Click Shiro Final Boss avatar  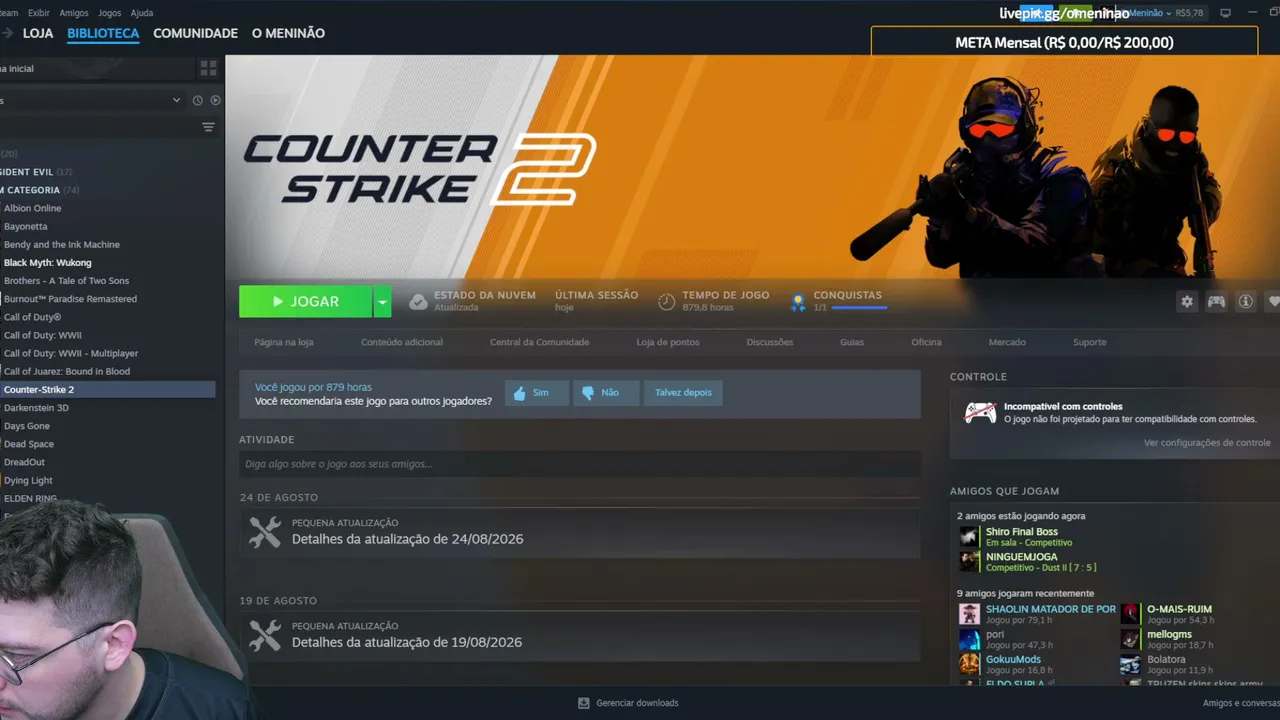tap(969, 537)
